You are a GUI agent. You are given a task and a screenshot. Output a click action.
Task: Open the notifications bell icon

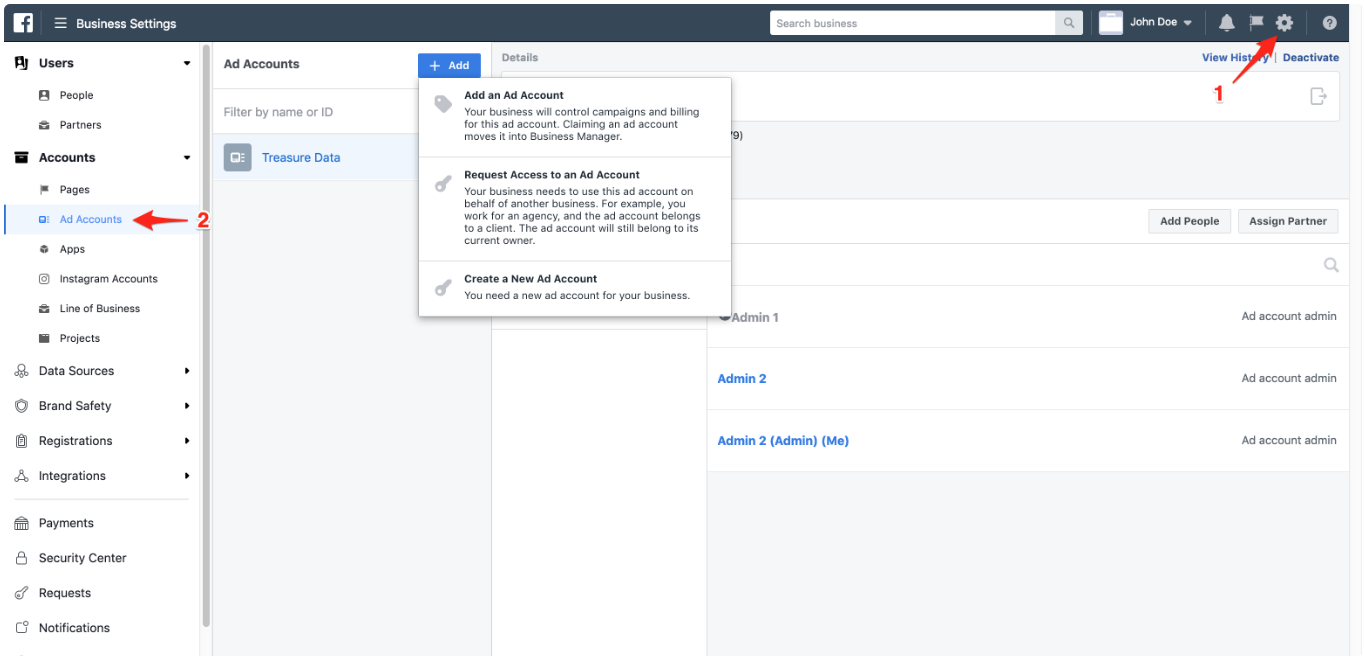pos(1226,23)
